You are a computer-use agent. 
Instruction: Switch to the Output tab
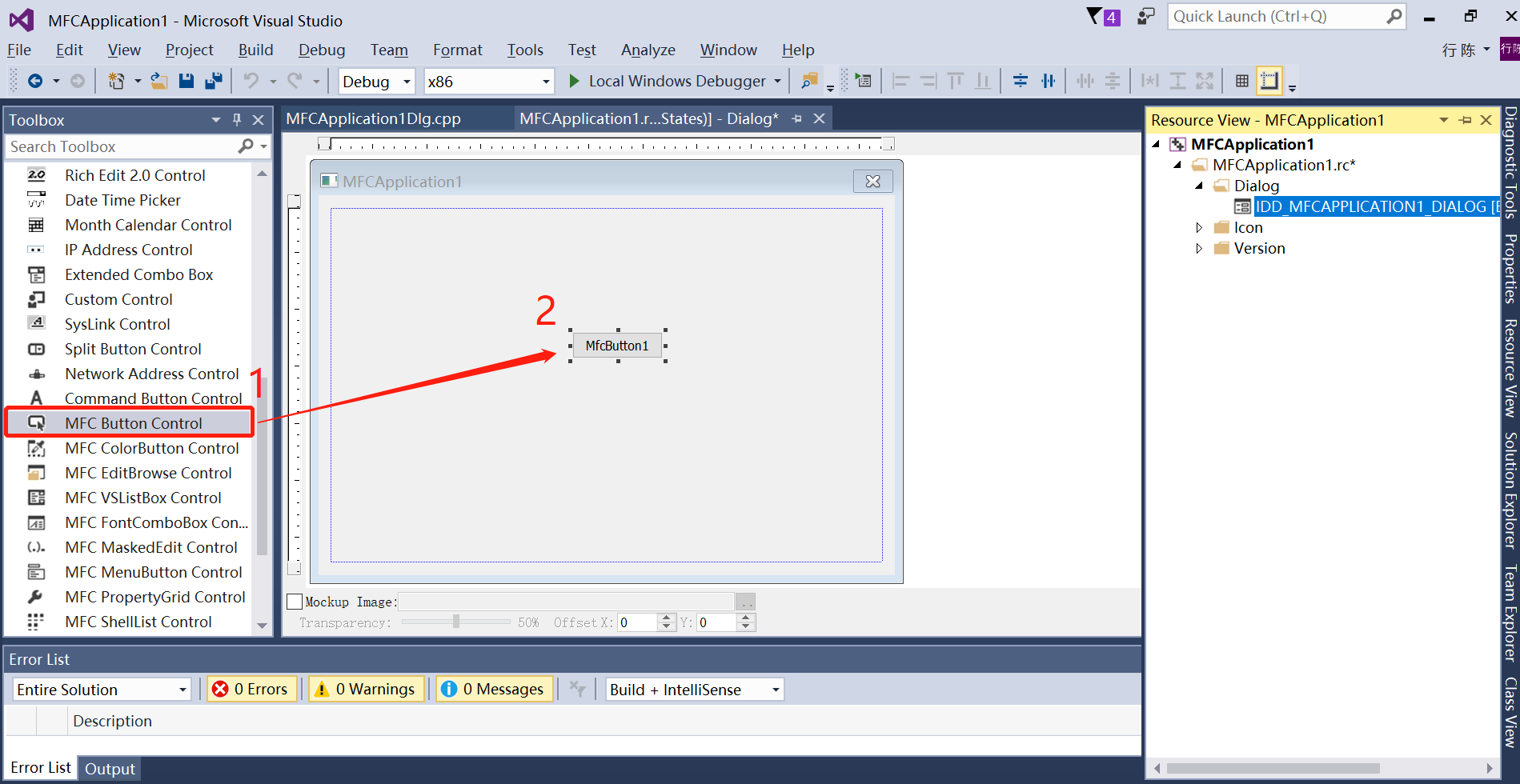point(110,769)
